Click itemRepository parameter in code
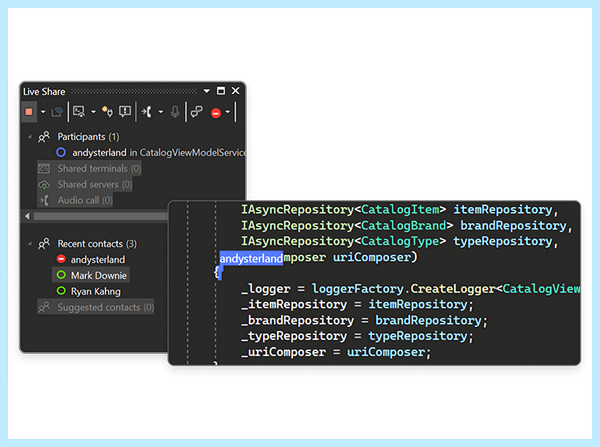Screen dimensions: 600x447 [x=503, y=210]
